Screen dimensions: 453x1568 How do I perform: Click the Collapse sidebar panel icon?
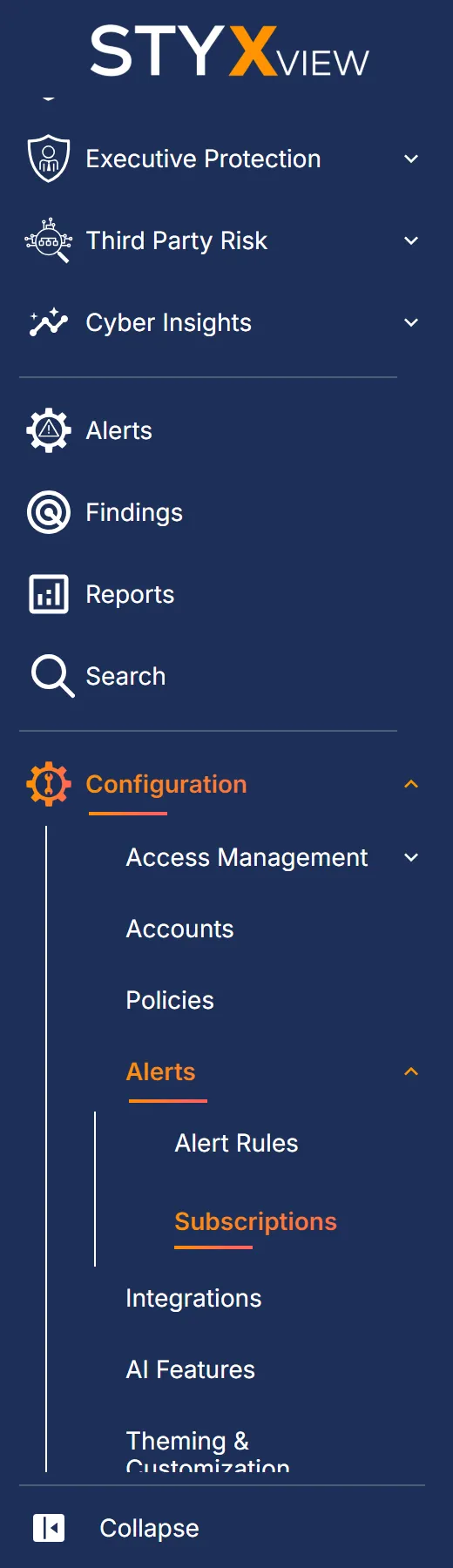tap(49, 1528)
